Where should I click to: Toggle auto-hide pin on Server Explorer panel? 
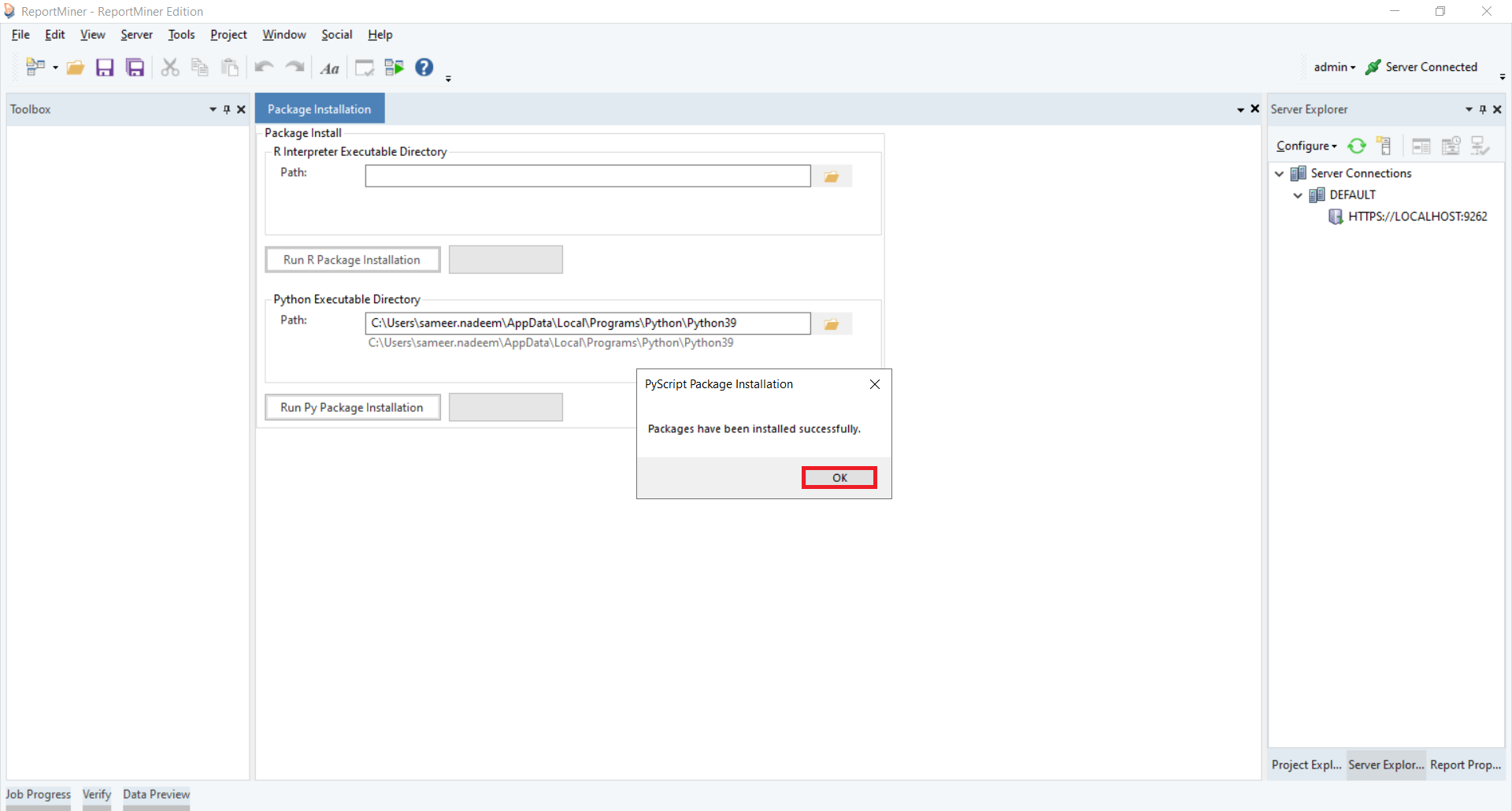tap(1483, 109)
